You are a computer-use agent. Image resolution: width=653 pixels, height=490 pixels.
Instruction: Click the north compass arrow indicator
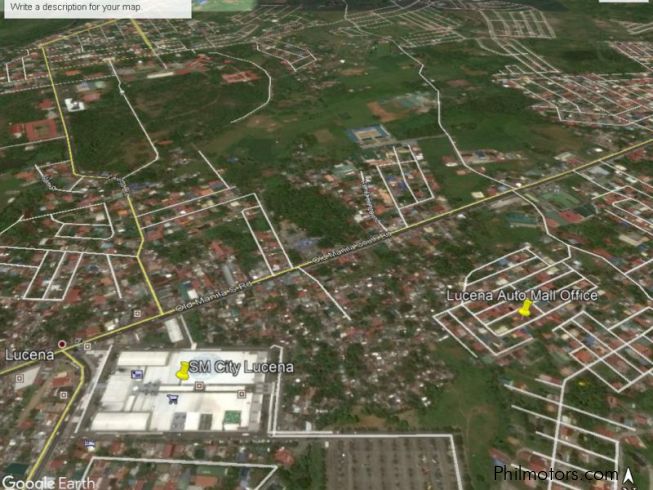point(629,475)
